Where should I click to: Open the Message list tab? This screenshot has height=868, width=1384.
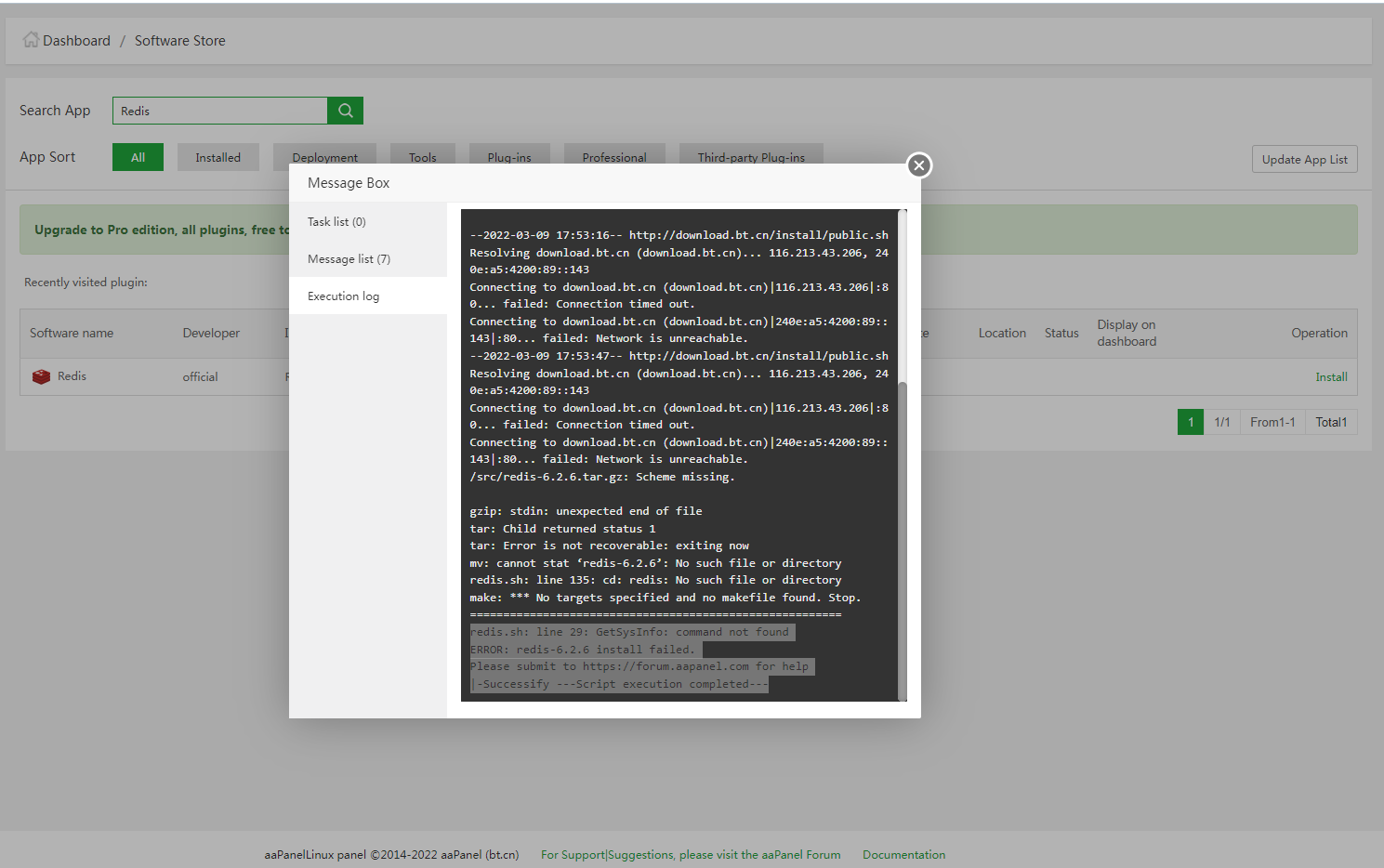tap(349, 259)
